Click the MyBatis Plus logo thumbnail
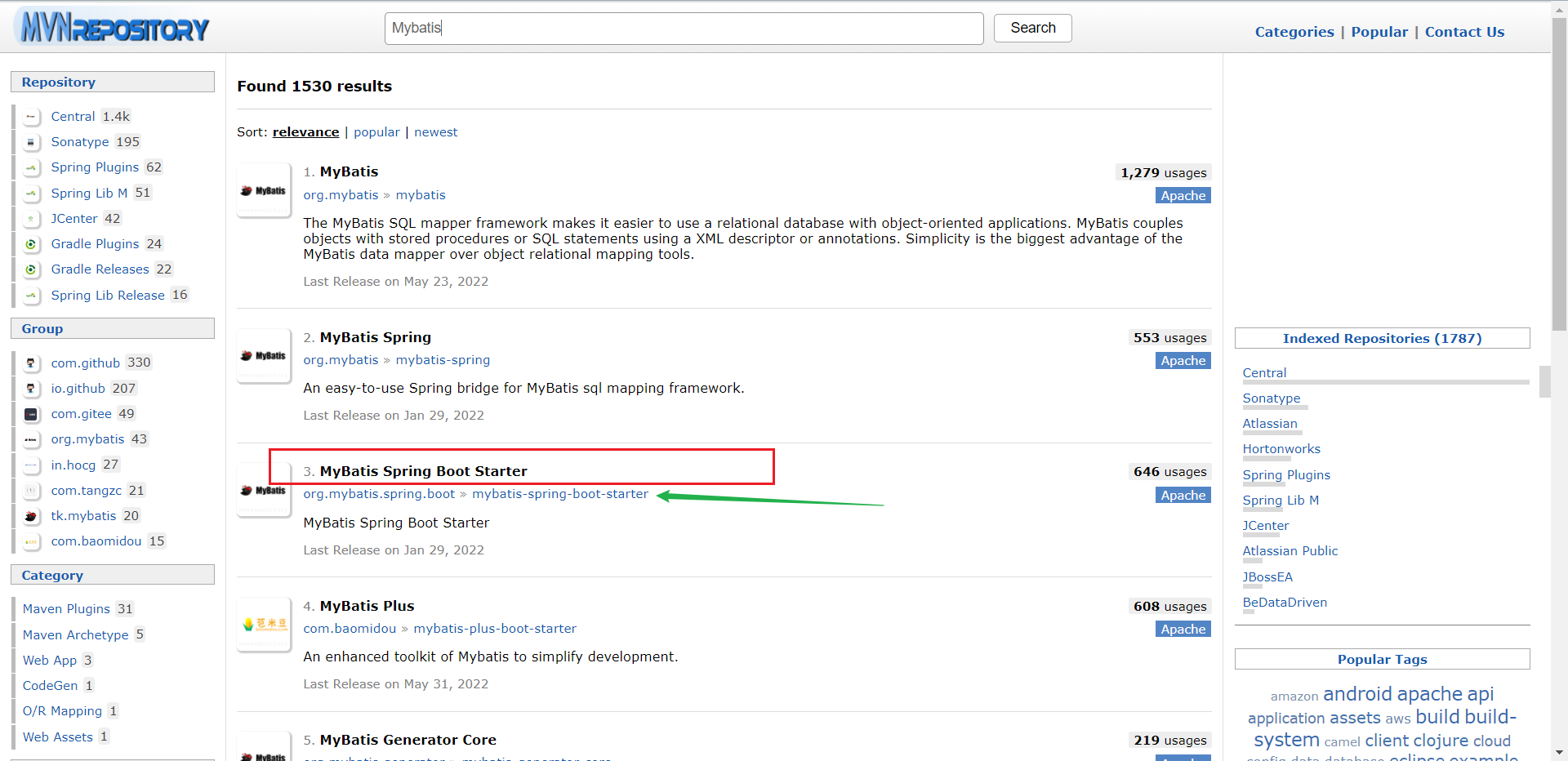This screenshot has width=1568, height=761. tap(264, 625)
